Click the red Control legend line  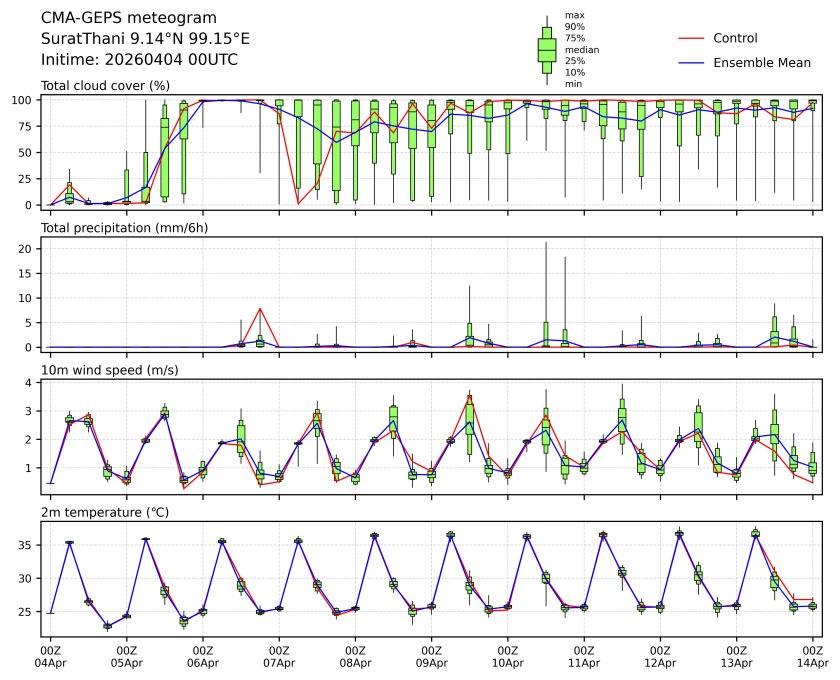[x=692, y=38]
